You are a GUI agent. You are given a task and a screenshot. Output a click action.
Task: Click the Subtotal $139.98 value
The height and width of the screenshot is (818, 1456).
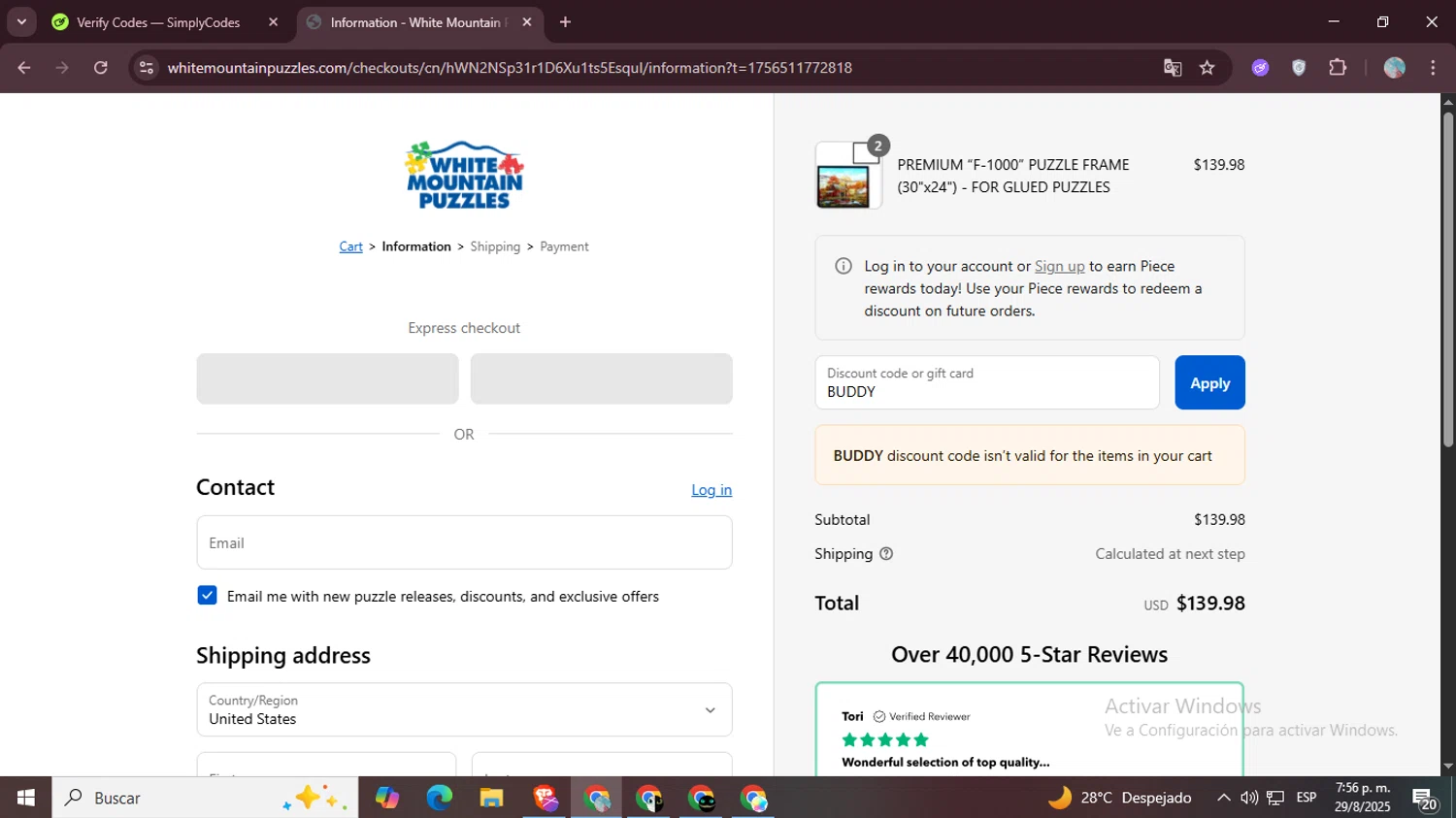(1219, 520)
